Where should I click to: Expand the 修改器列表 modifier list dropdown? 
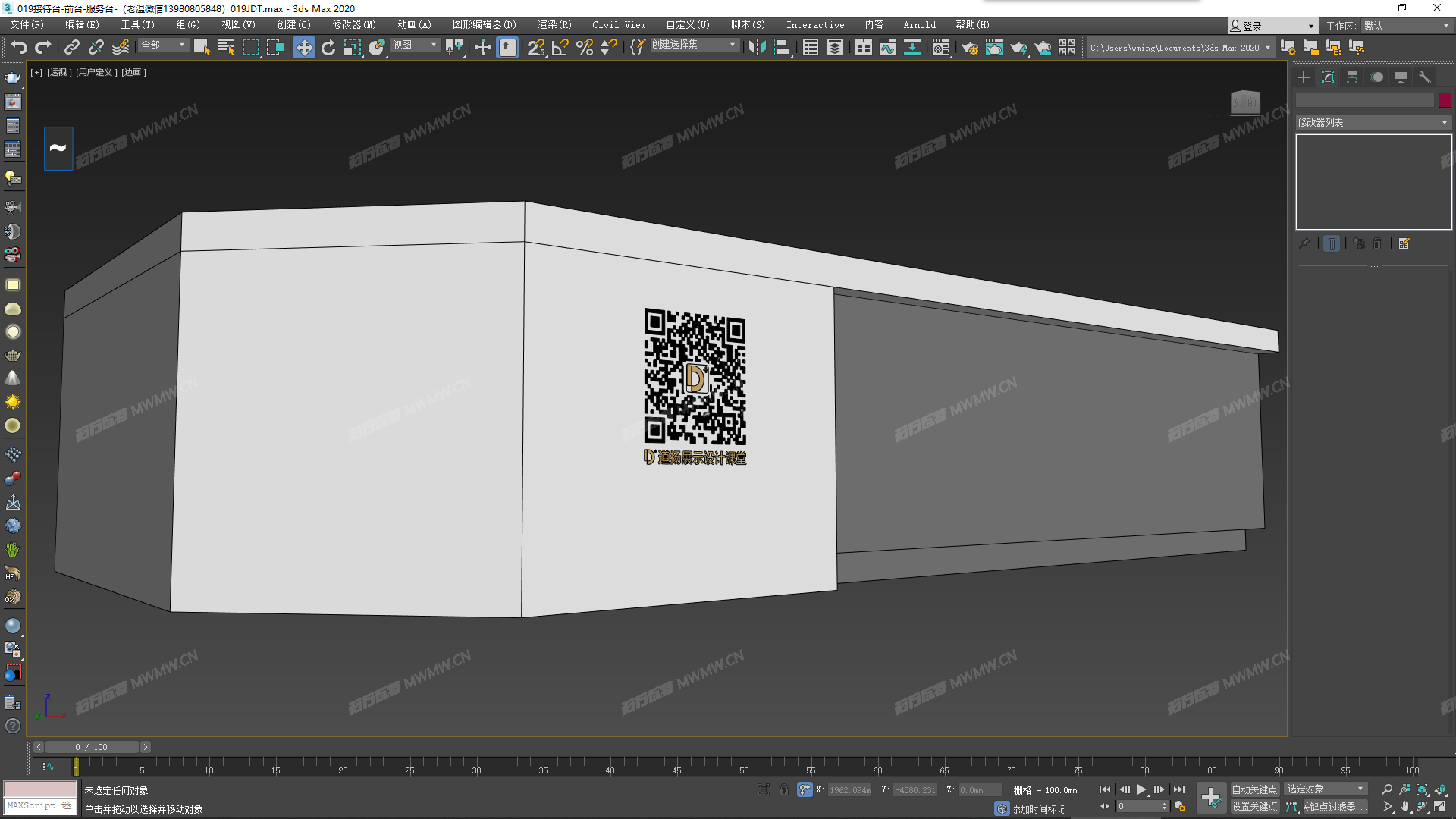point(1373,122)
